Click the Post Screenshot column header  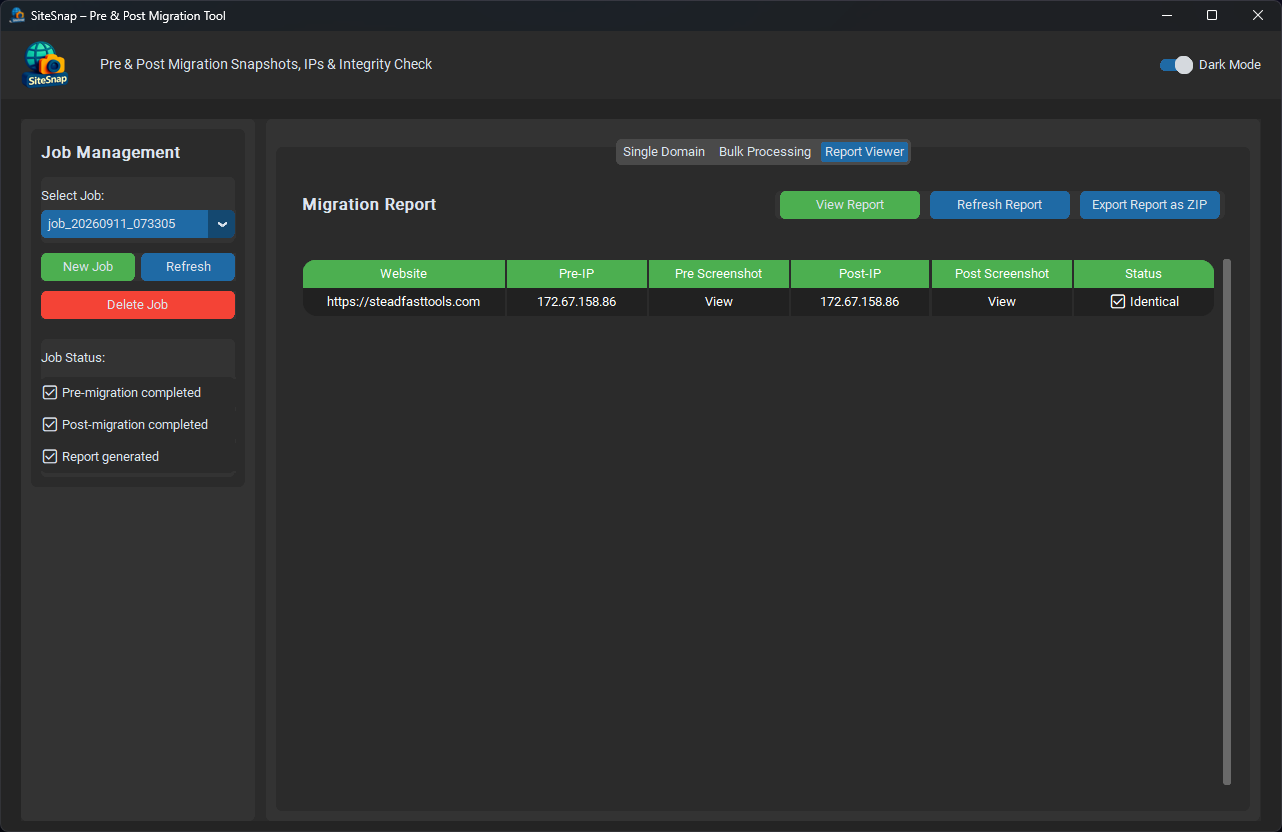click(x=1002, y=274)
